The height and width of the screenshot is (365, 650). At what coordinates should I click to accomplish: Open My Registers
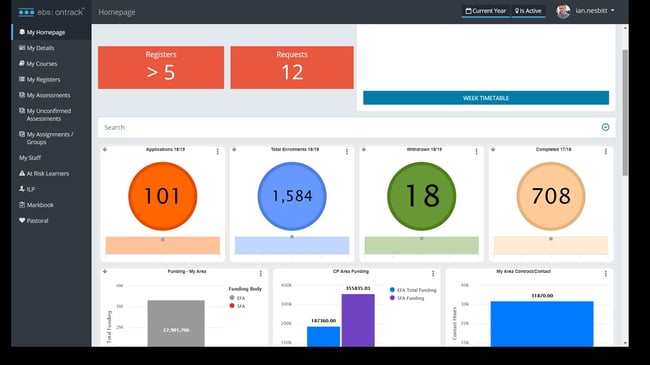tap(43, 80)
